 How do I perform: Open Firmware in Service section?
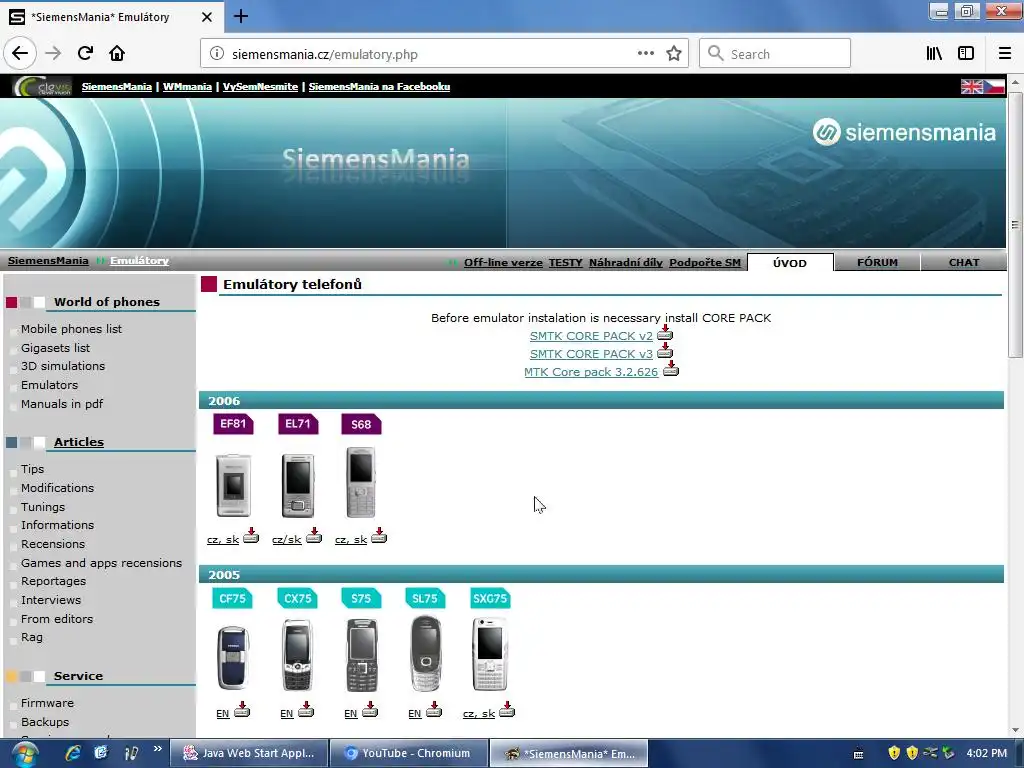47,703
